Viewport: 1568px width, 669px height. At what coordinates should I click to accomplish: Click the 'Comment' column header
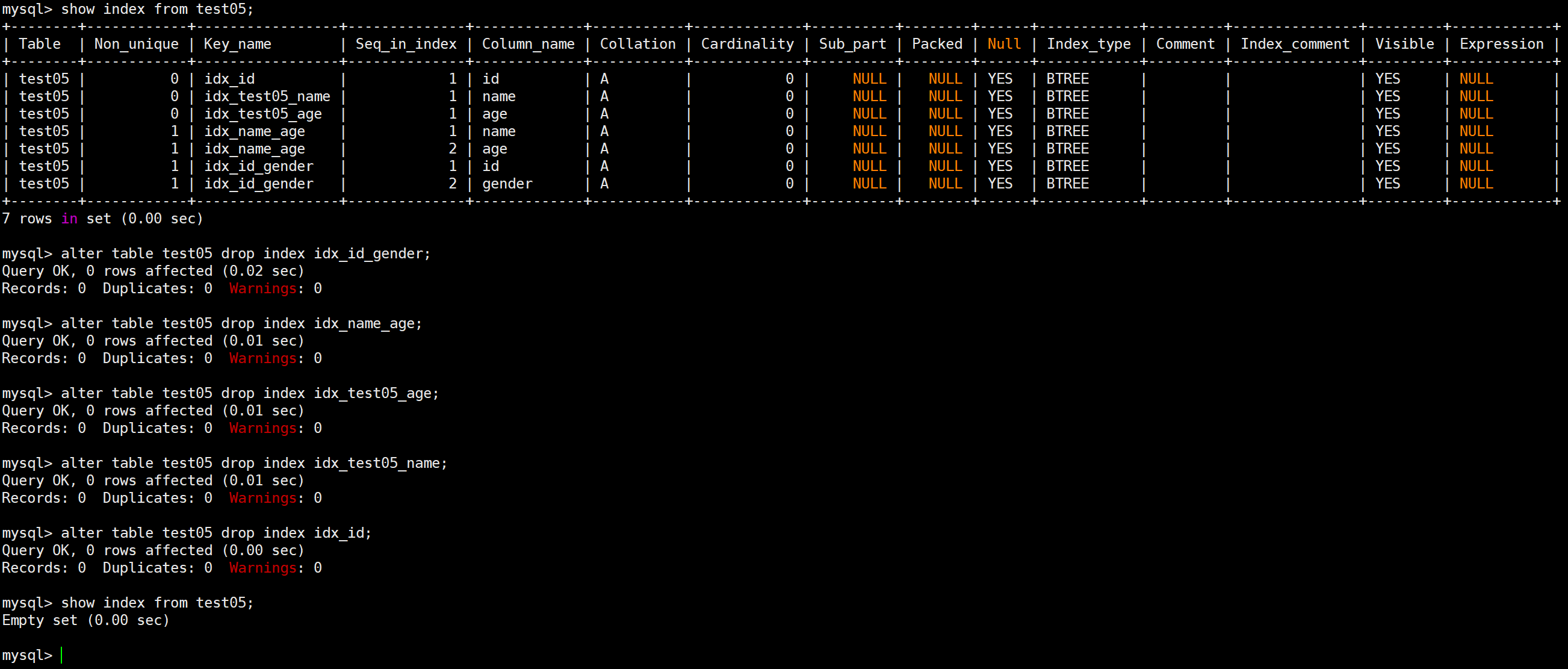tap(1185, 45)
